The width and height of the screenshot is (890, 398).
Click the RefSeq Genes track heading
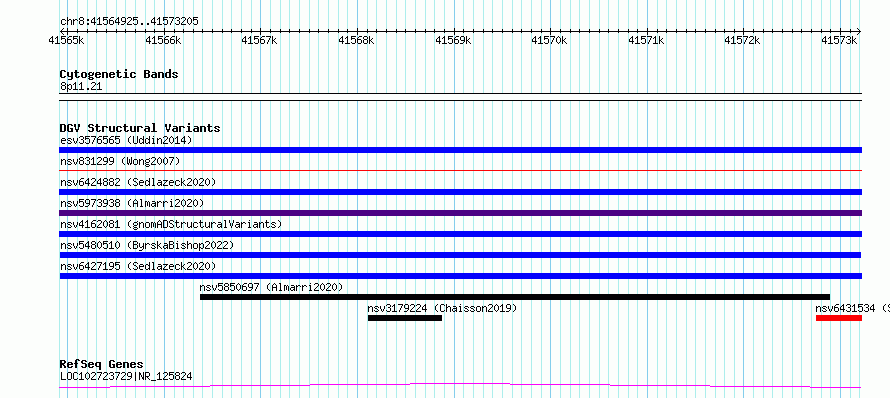pyautogui.click(x=102, y=364)
